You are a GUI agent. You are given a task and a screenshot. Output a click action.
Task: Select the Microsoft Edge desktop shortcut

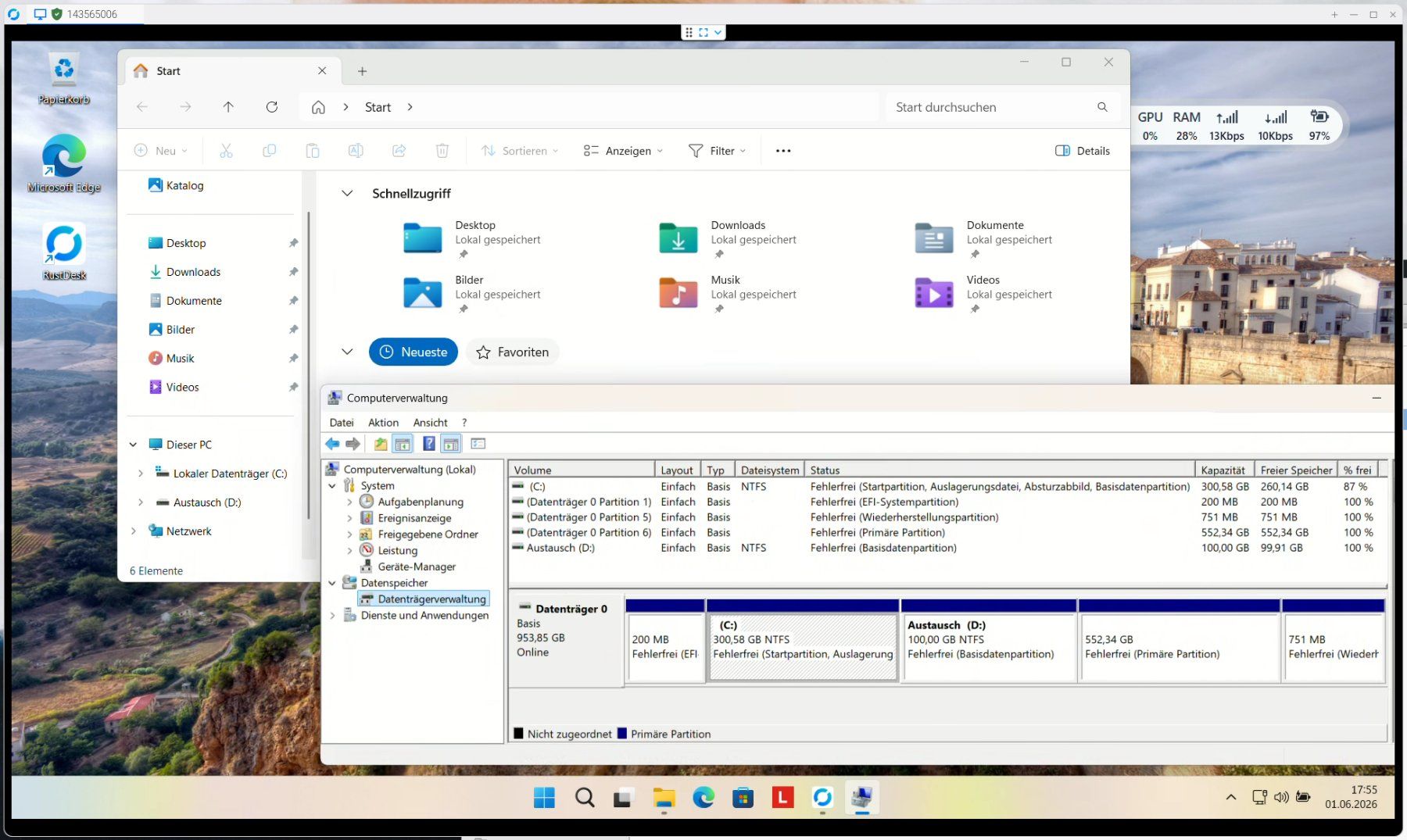pos(64,163)
